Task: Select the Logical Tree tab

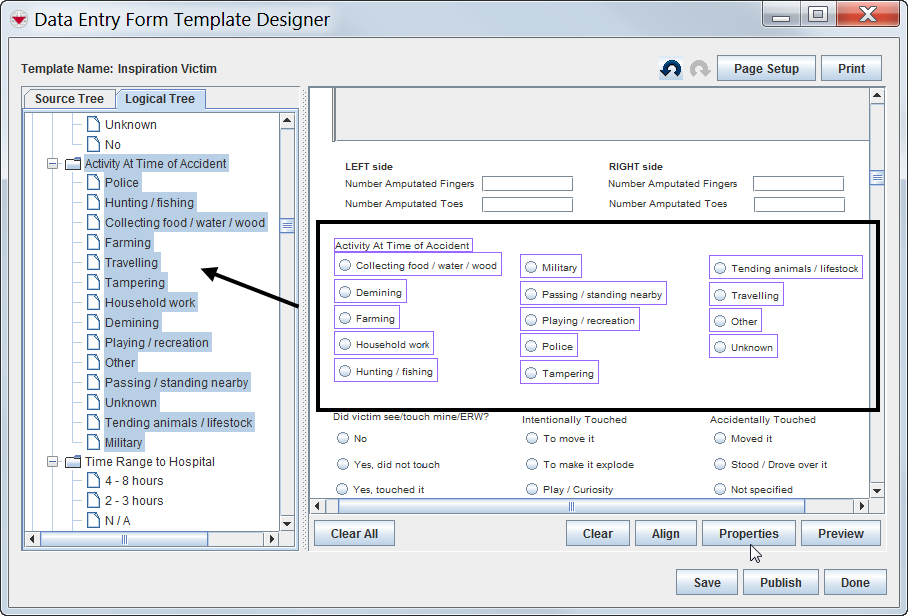Action: point(160,99)
